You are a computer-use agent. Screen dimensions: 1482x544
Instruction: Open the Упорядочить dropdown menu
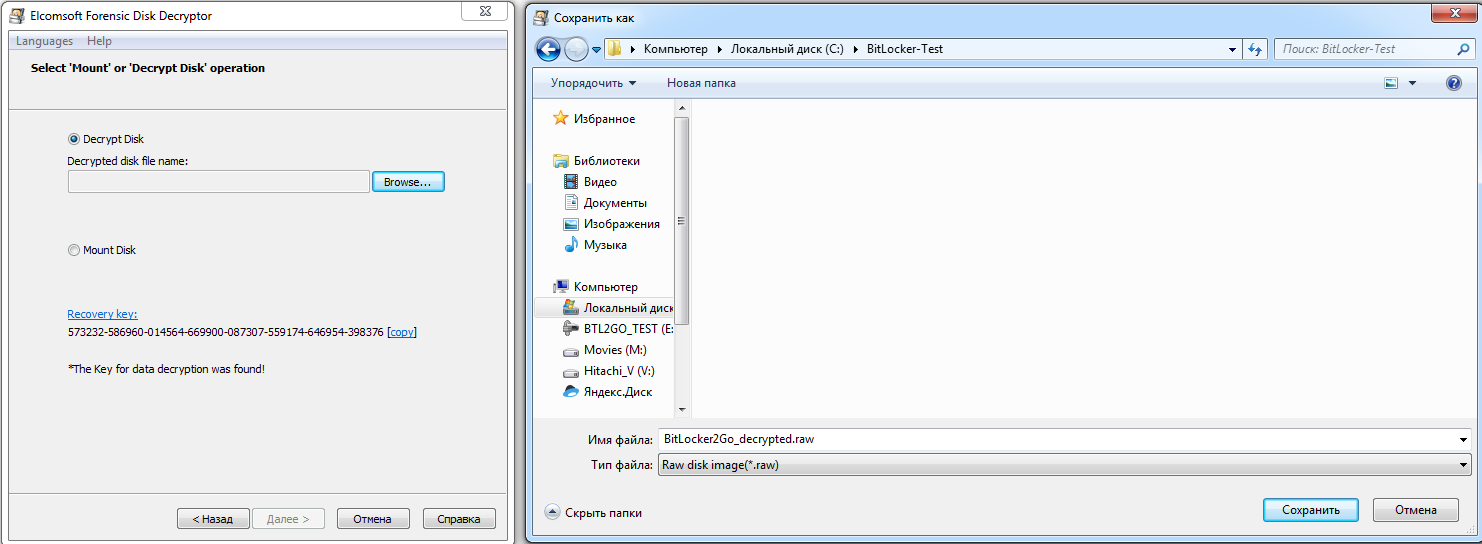tap(593, 83)
